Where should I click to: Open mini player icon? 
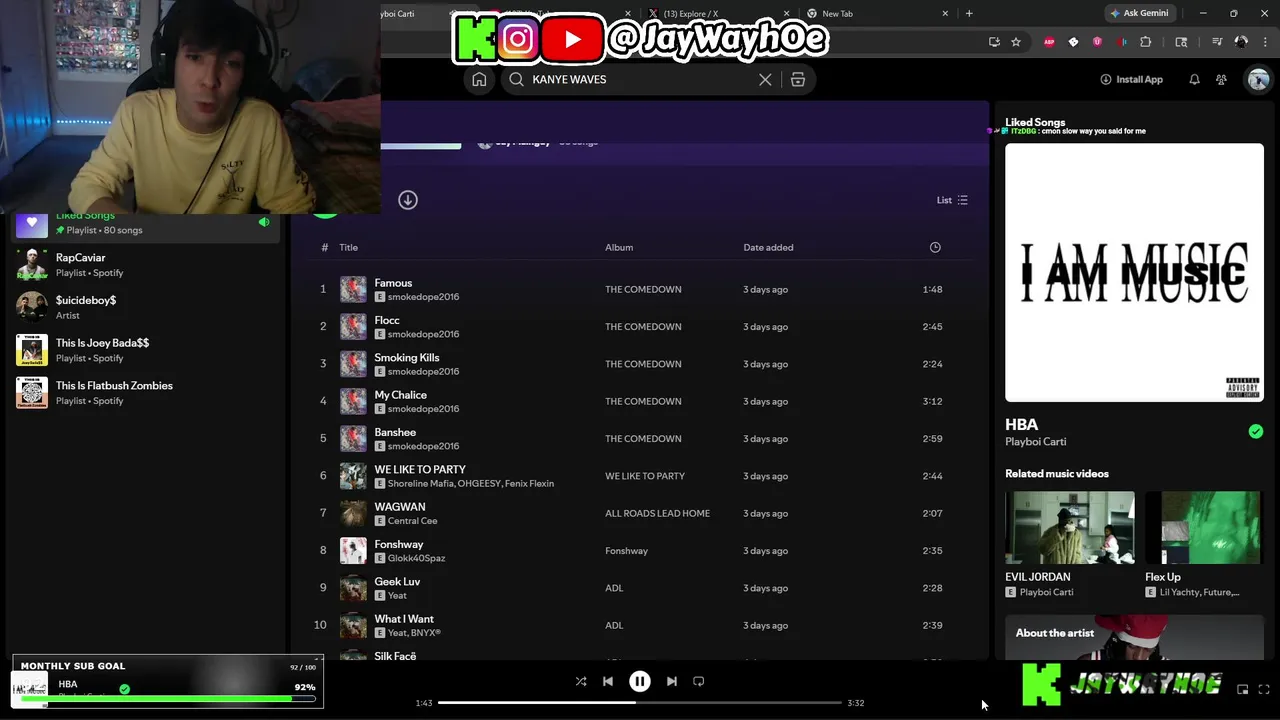click(1243, 689)
